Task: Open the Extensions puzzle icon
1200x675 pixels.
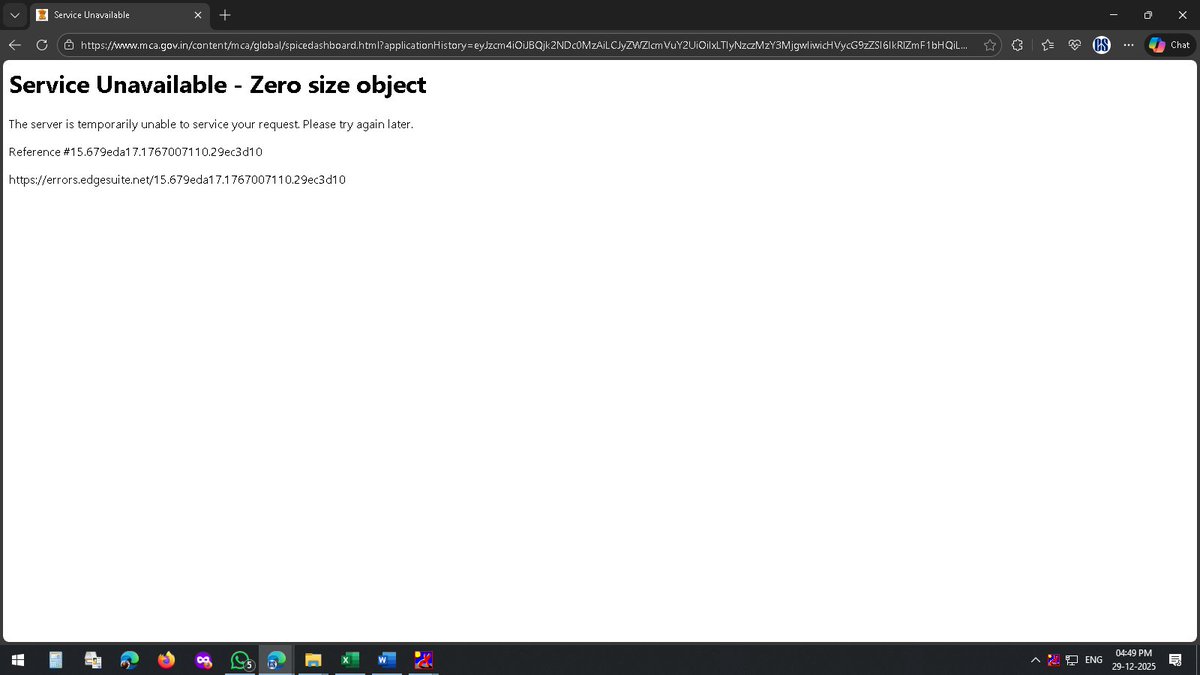Action: 1017,45
